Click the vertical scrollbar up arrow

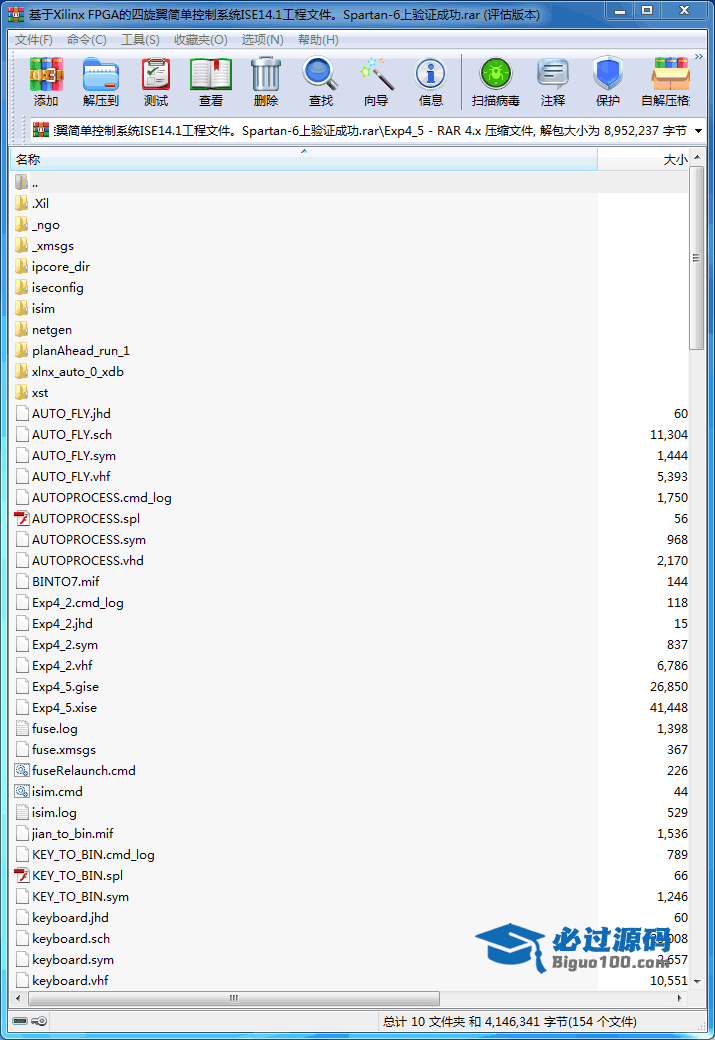point(696,158)
